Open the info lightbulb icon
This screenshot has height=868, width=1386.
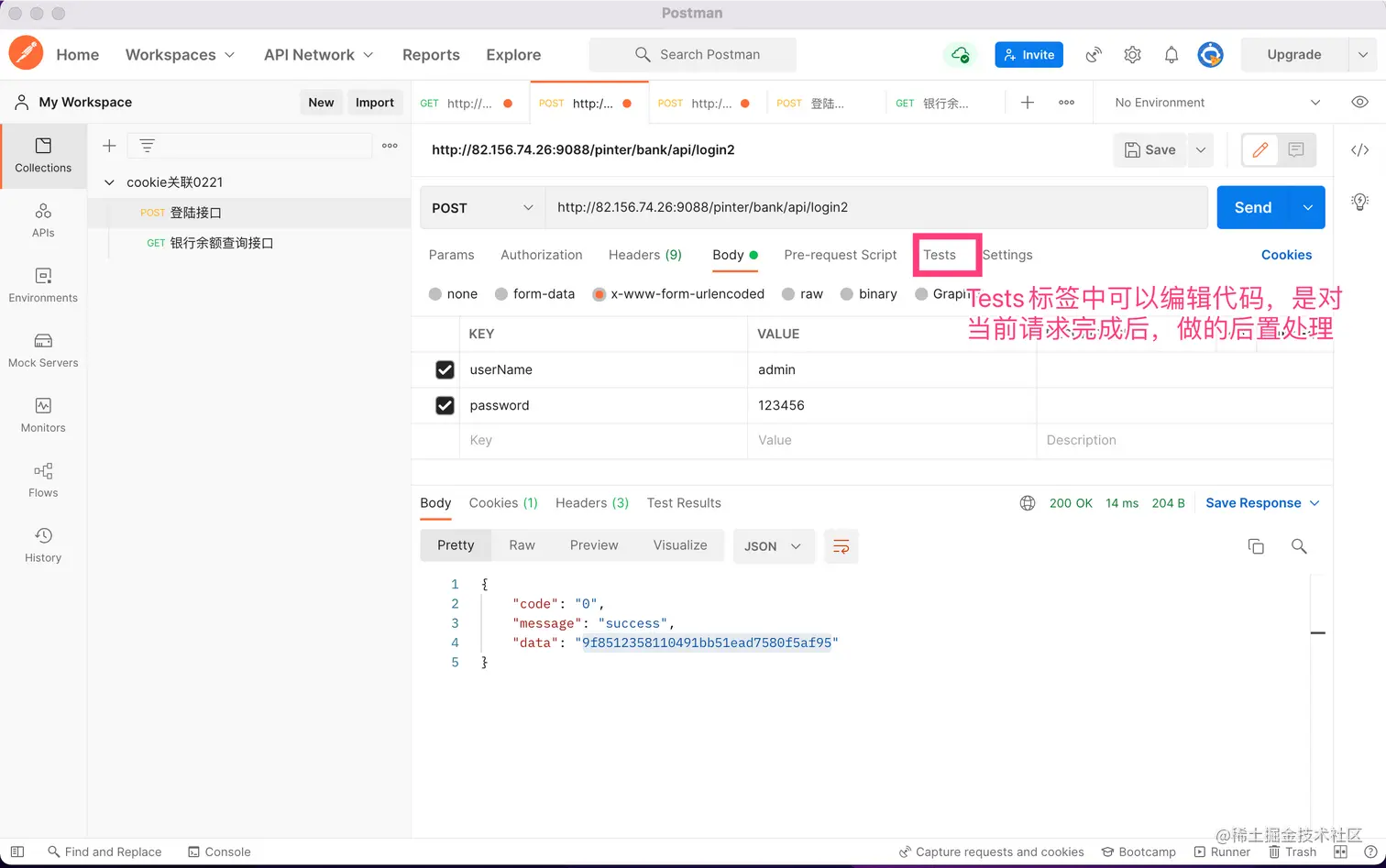click(1360, 202)
